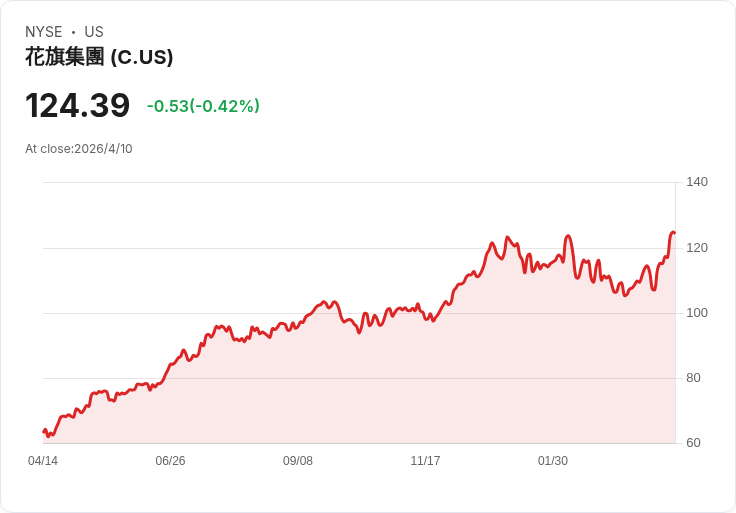Click the dot separator between NYSE and US
Screen dimensions: 736x513
coord(73,32)
